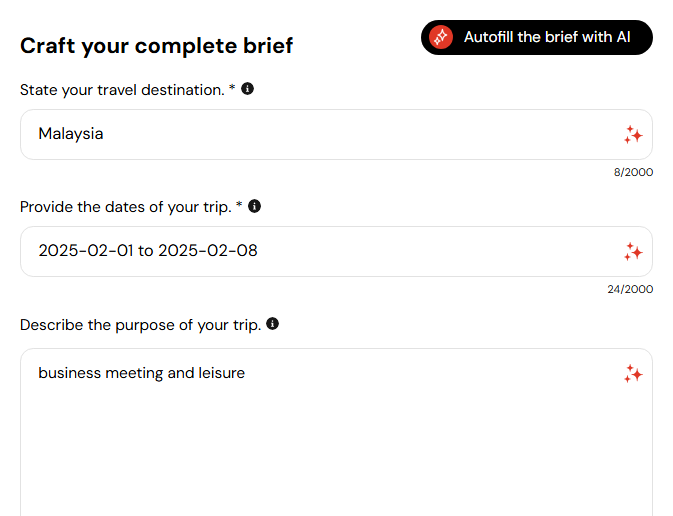Click the AI sparkle icon in Malaysia field
The image size is (673, 516).
(x=633, y=134)
